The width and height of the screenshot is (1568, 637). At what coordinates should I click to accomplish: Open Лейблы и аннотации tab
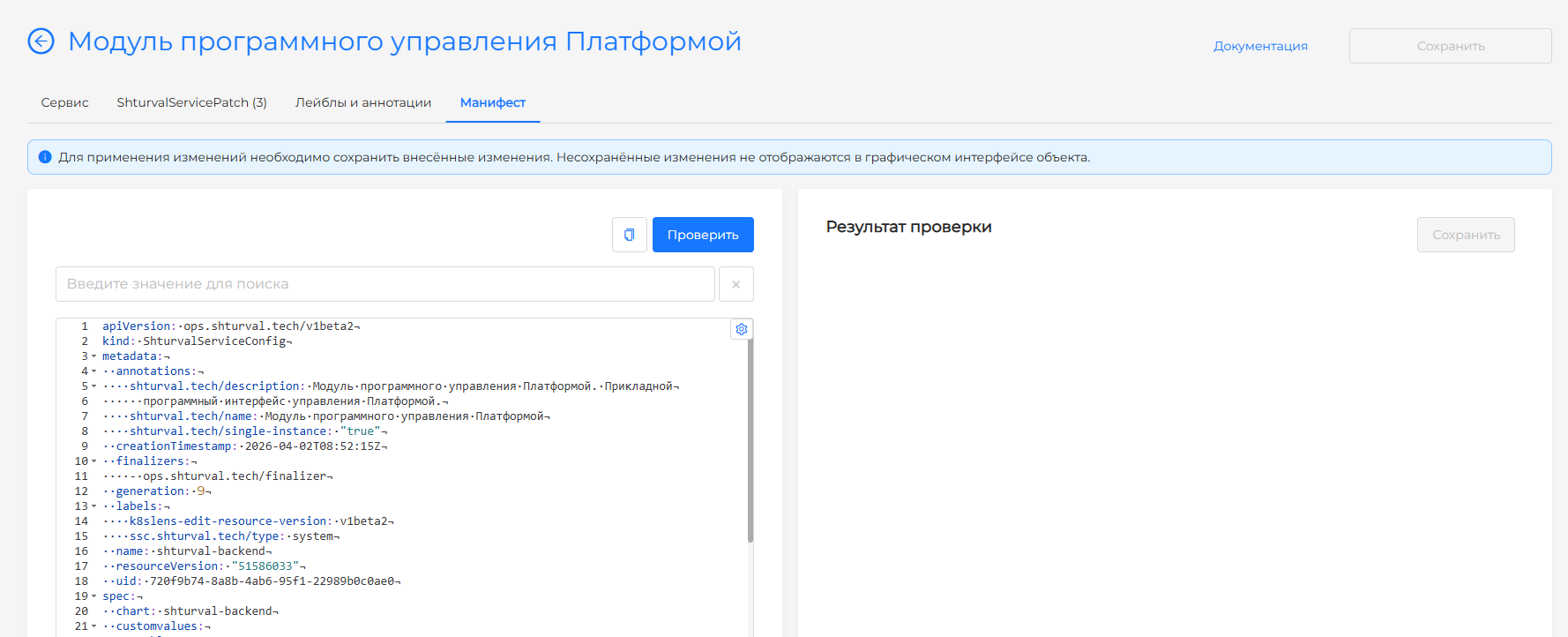[363, 102]
